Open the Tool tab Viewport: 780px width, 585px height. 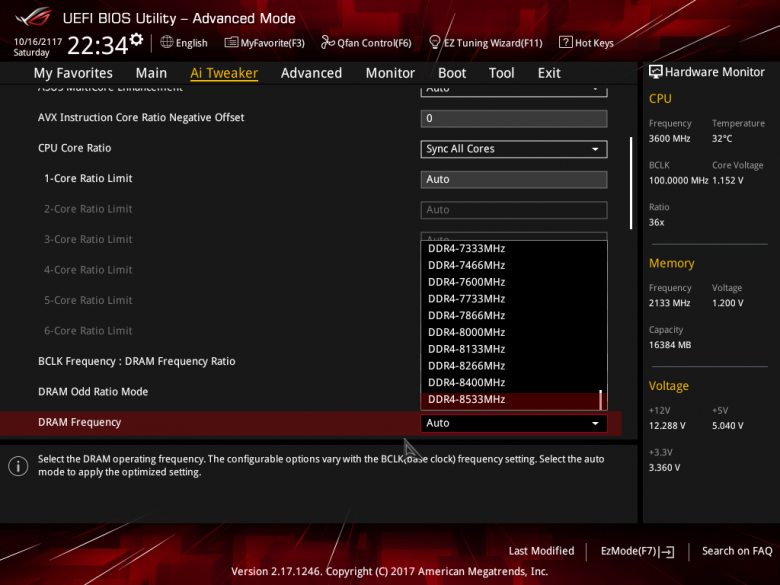501,73
